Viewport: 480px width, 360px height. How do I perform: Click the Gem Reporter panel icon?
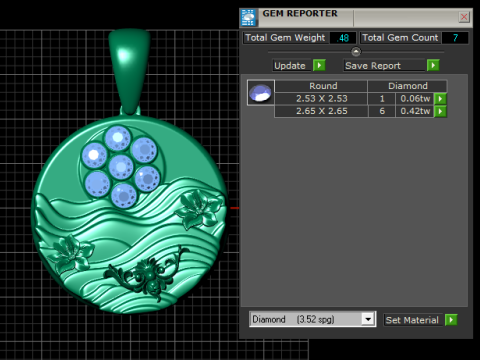248,18
